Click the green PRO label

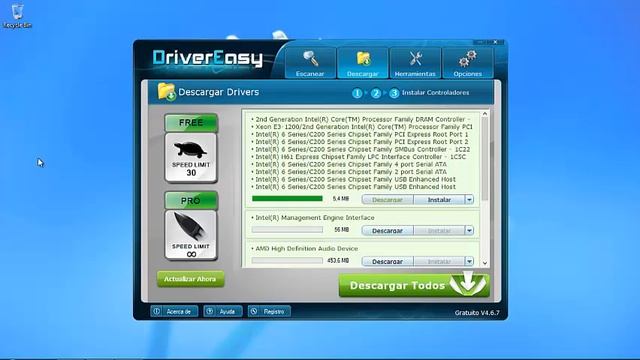(191, 200)
